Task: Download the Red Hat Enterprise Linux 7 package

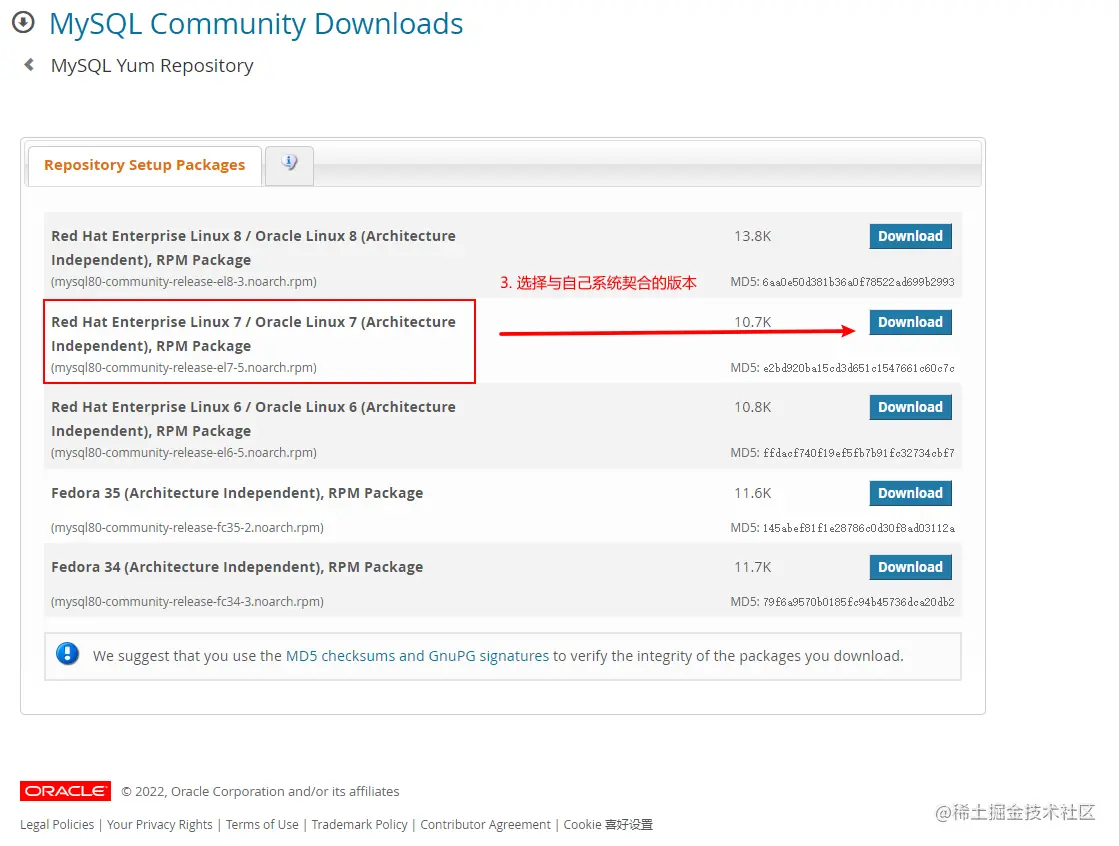Action: [x=910, y=322]
